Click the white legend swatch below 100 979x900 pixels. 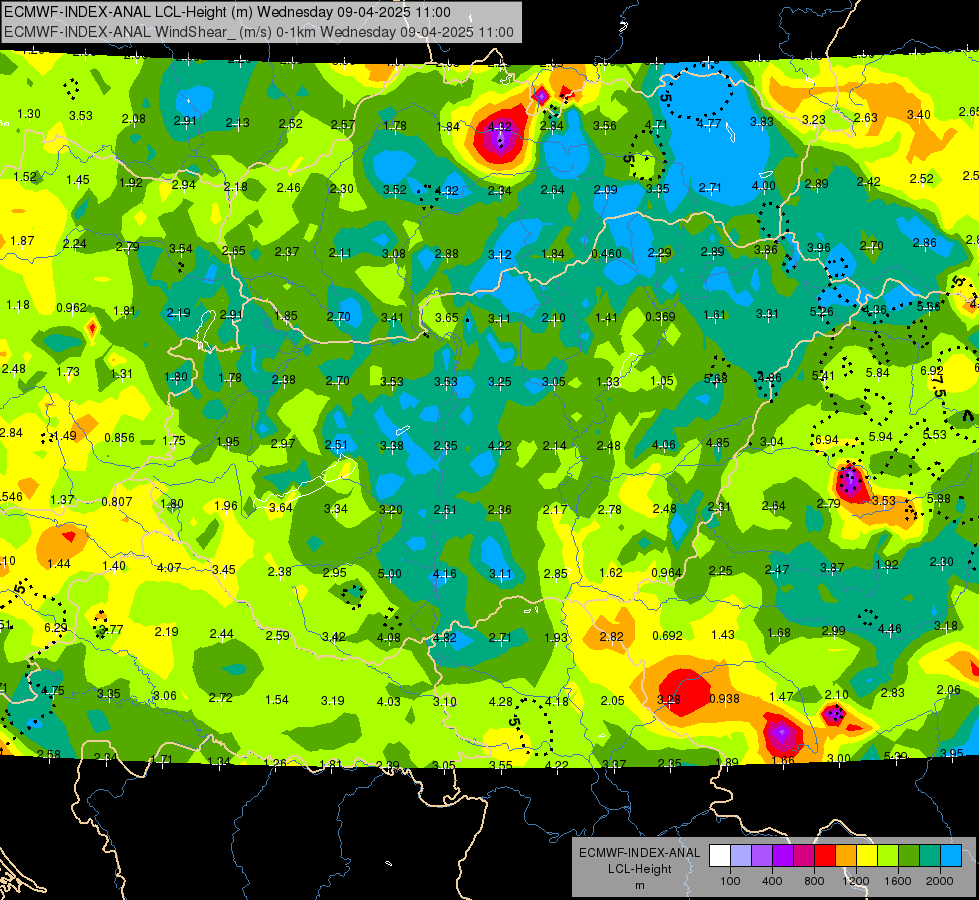pos(719,855)
